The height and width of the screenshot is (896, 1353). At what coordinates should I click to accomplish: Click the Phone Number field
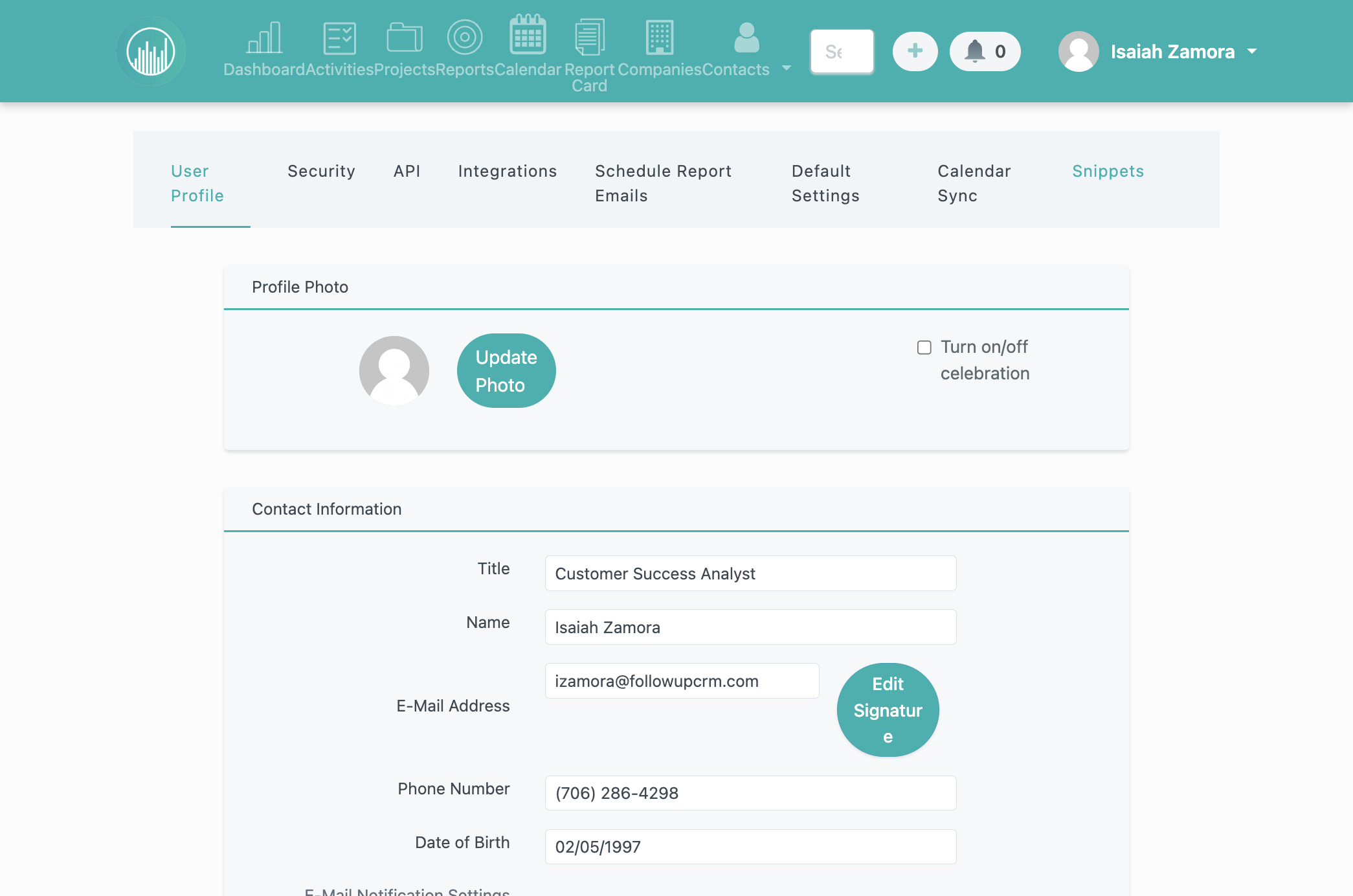(750, 792)
